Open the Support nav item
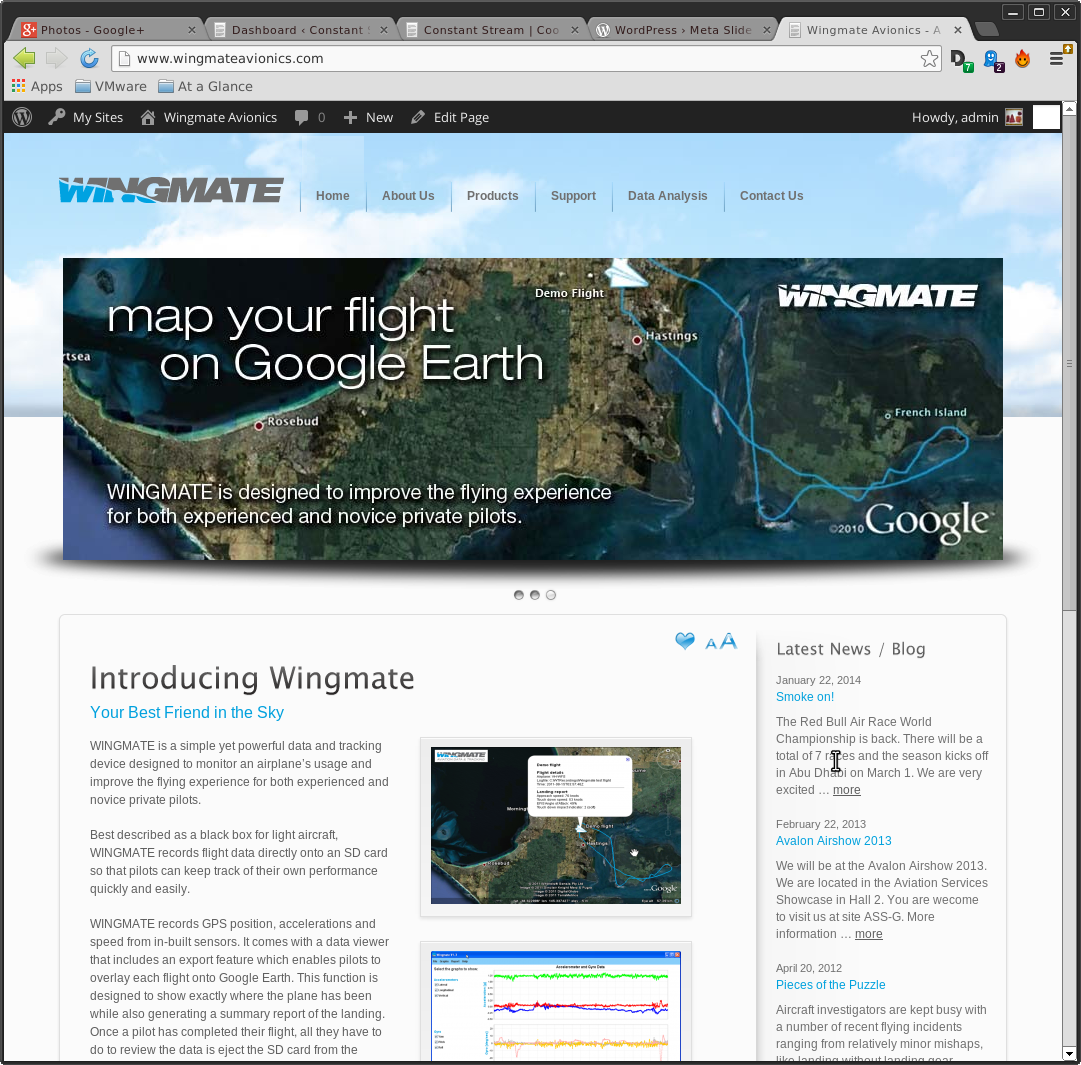 point(573,196)
